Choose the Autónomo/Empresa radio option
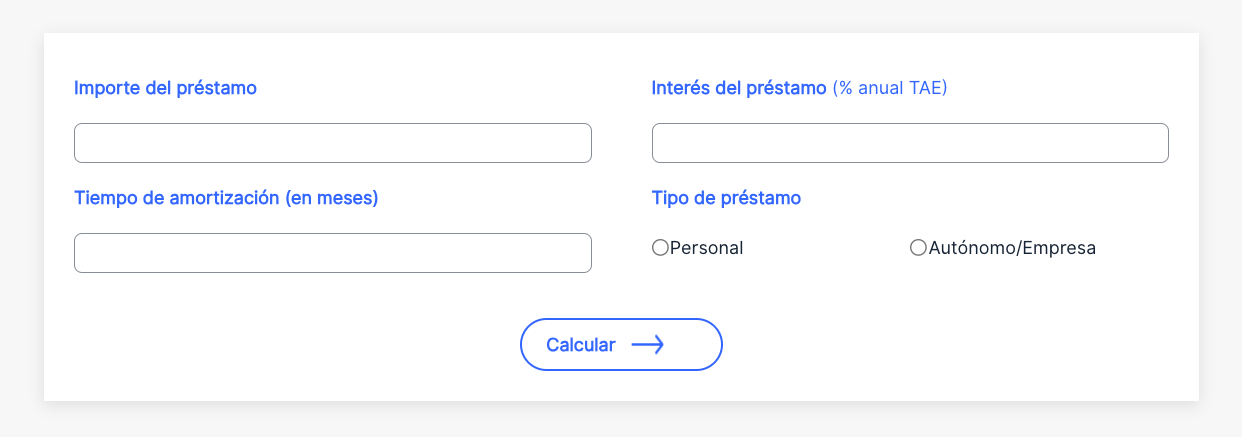 (x=918, y=248)
